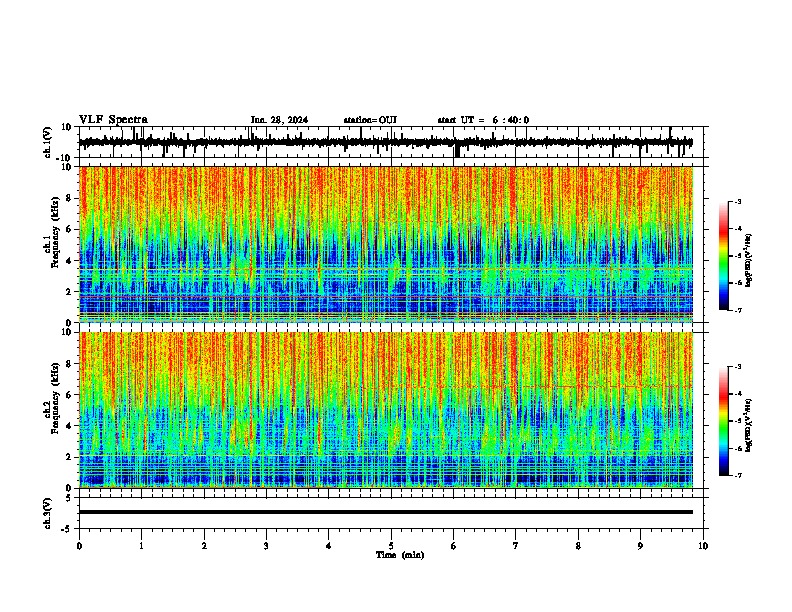Click the "-3" label on ch.2 color bar
The width and height of the screenshot is (792, 612).
pyautogui.click(x=738, y=367)
